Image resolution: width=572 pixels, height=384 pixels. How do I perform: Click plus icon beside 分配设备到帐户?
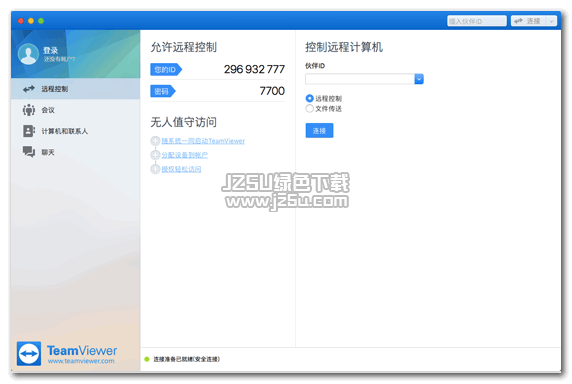(x=155, y=155)
